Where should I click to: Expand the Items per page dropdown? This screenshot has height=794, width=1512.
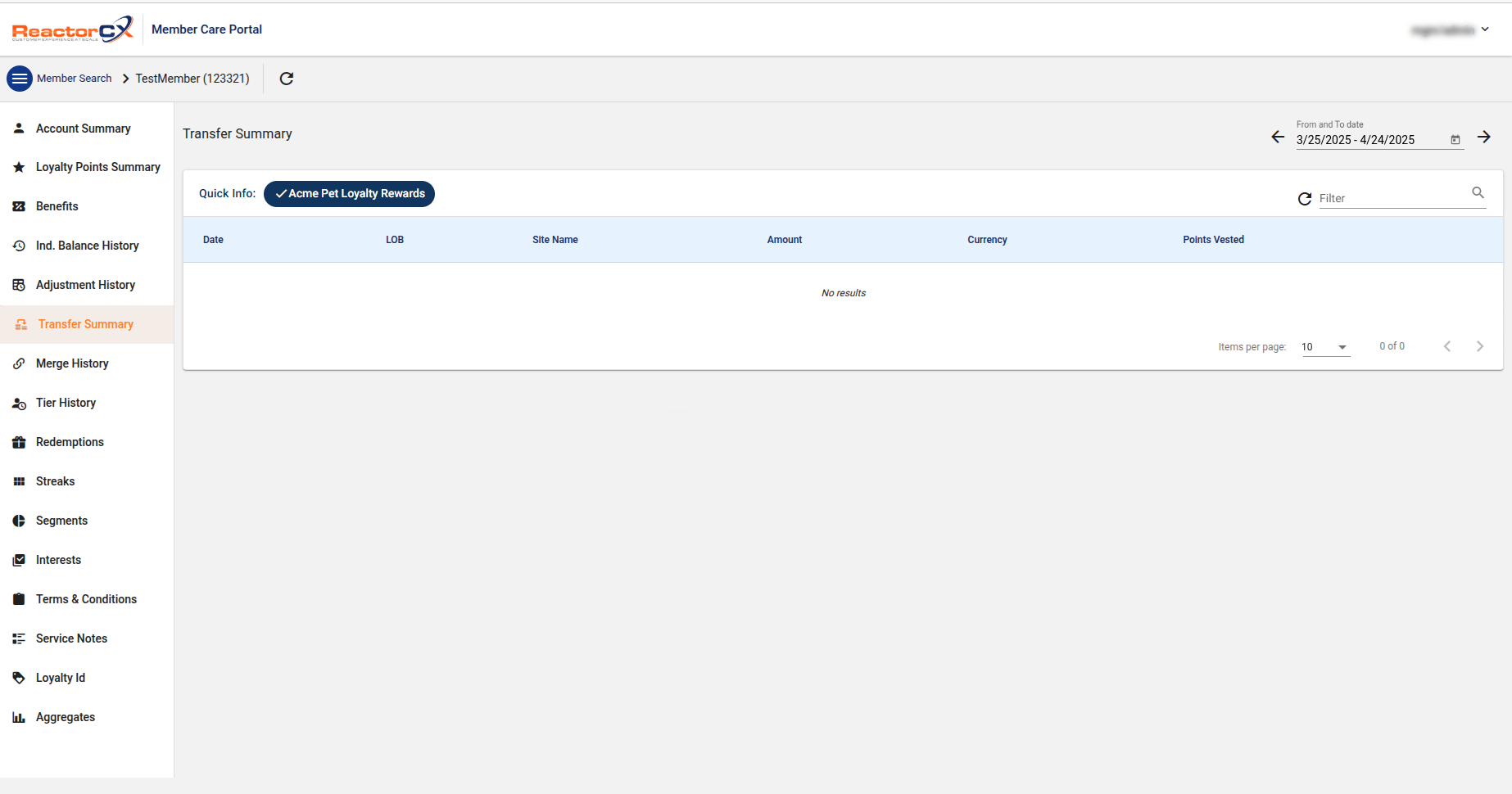[1325, 347]
